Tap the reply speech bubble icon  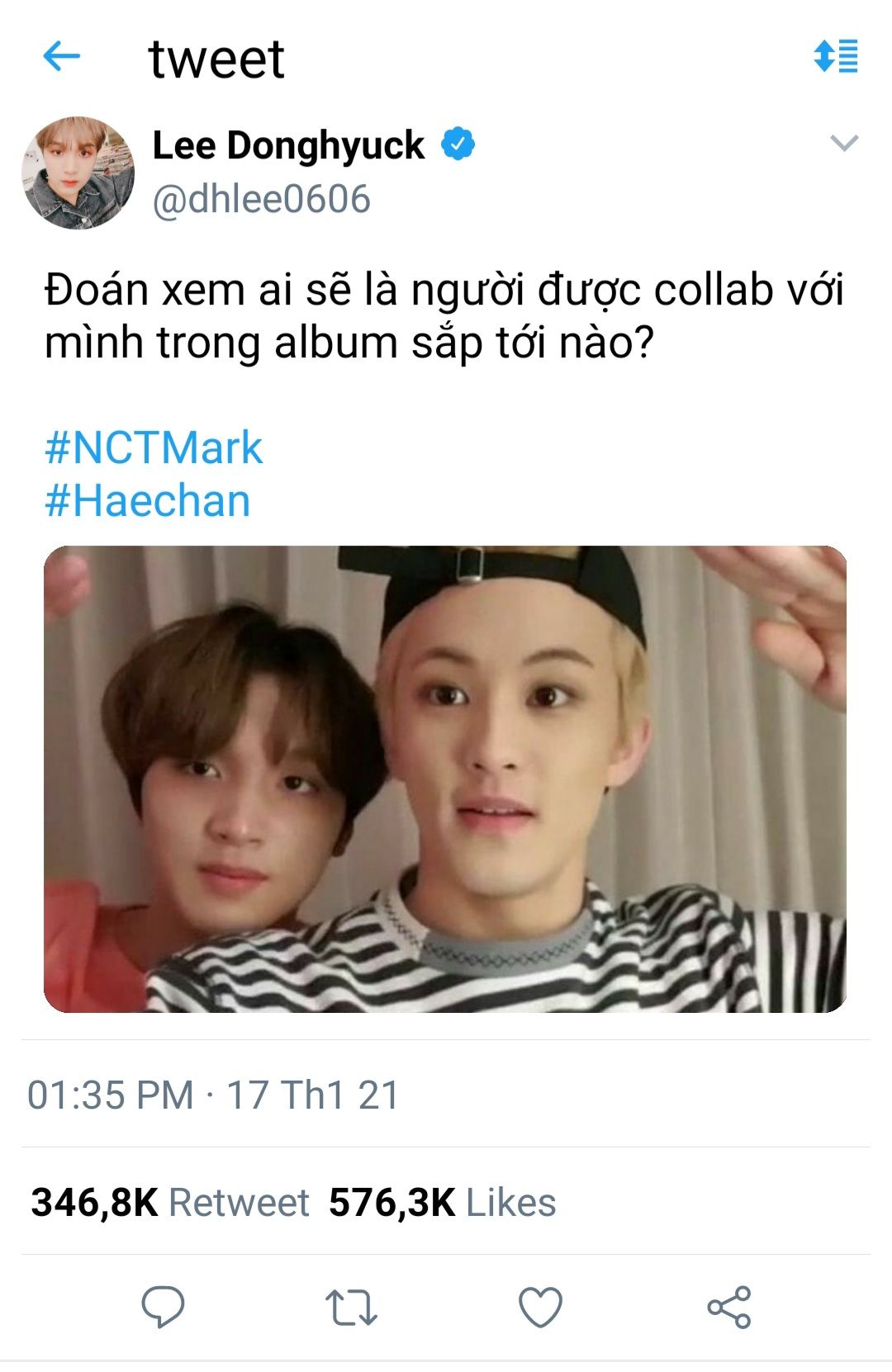tap(163, 1307)
